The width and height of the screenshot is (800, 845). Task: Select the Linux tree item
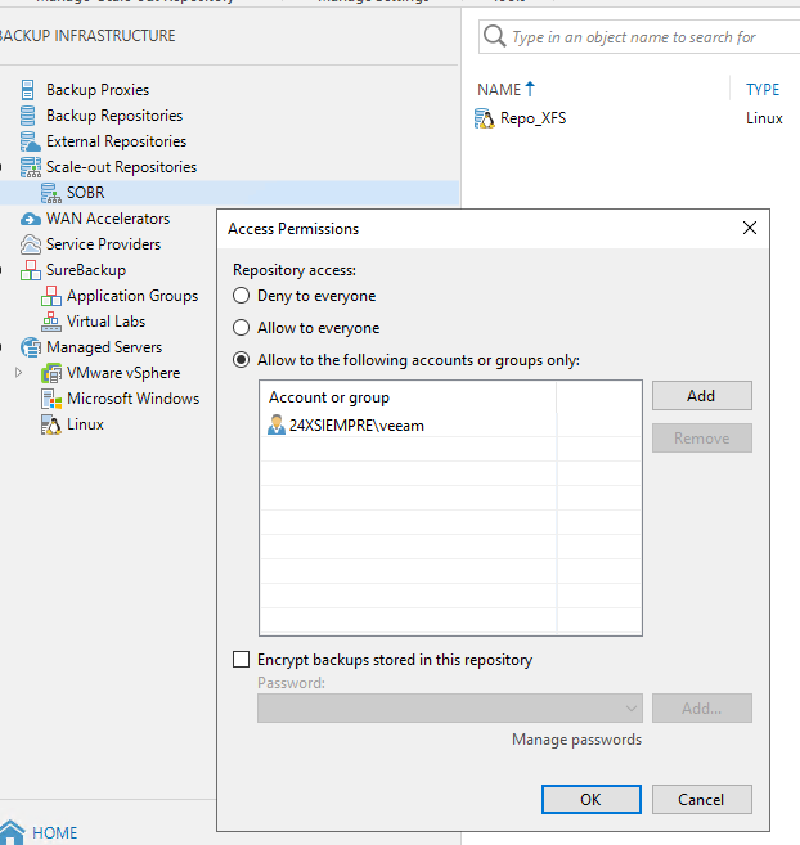85,425
